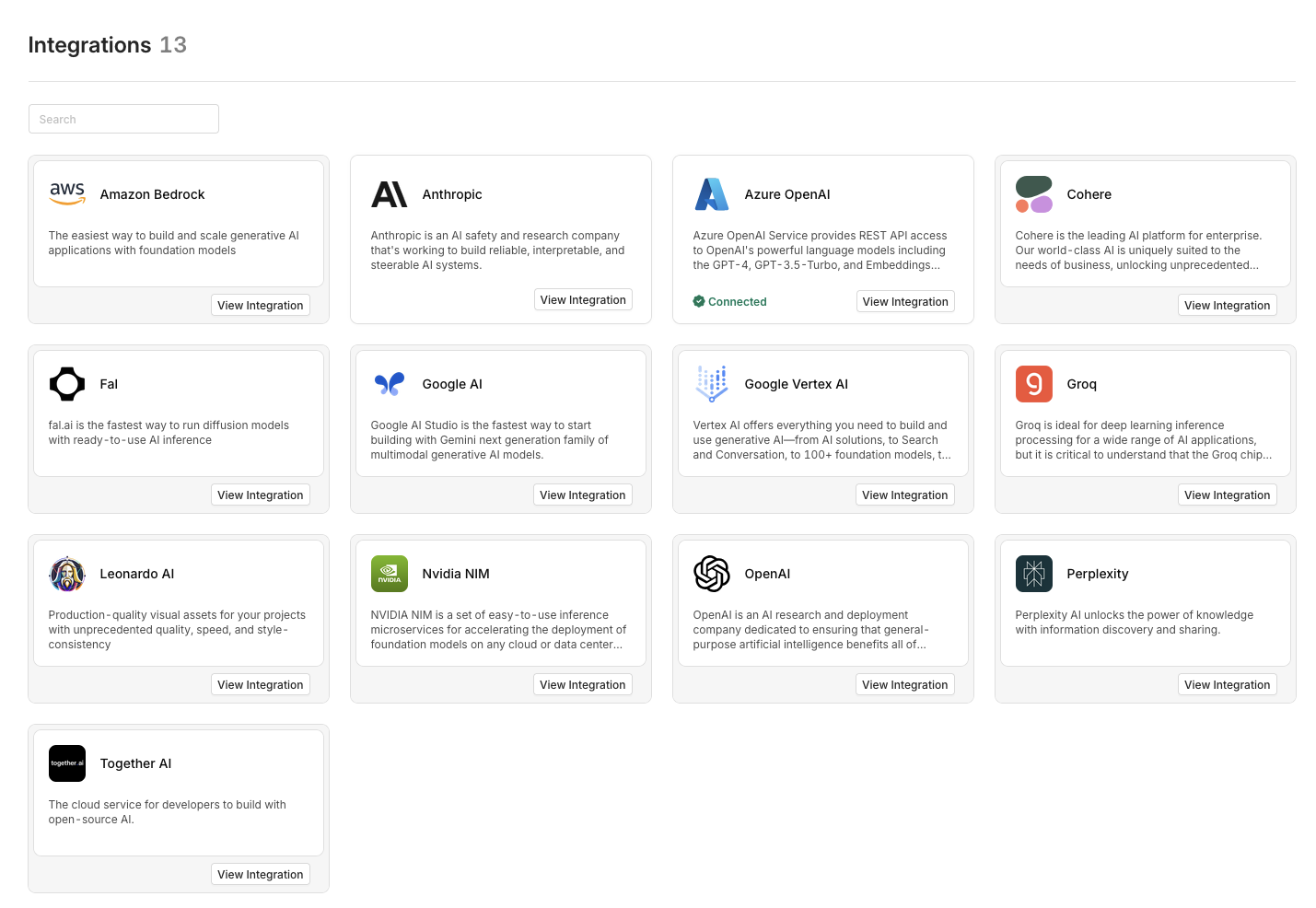Screen dimensions: 1316x908
Task: Click the Anthropic description text
Action: (497, 250)
